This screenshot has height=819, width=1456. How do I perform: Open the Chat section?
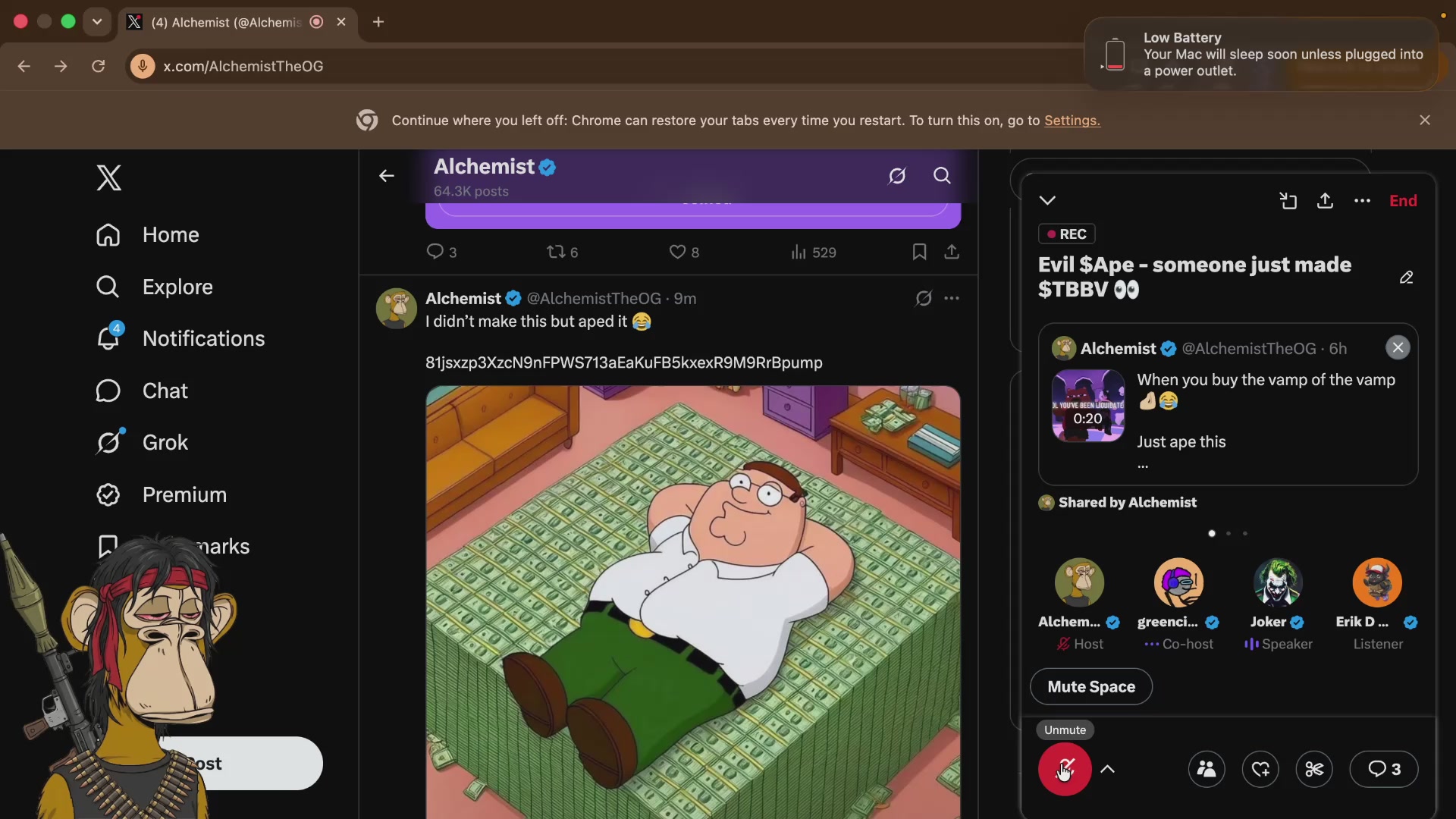point(142,391)
